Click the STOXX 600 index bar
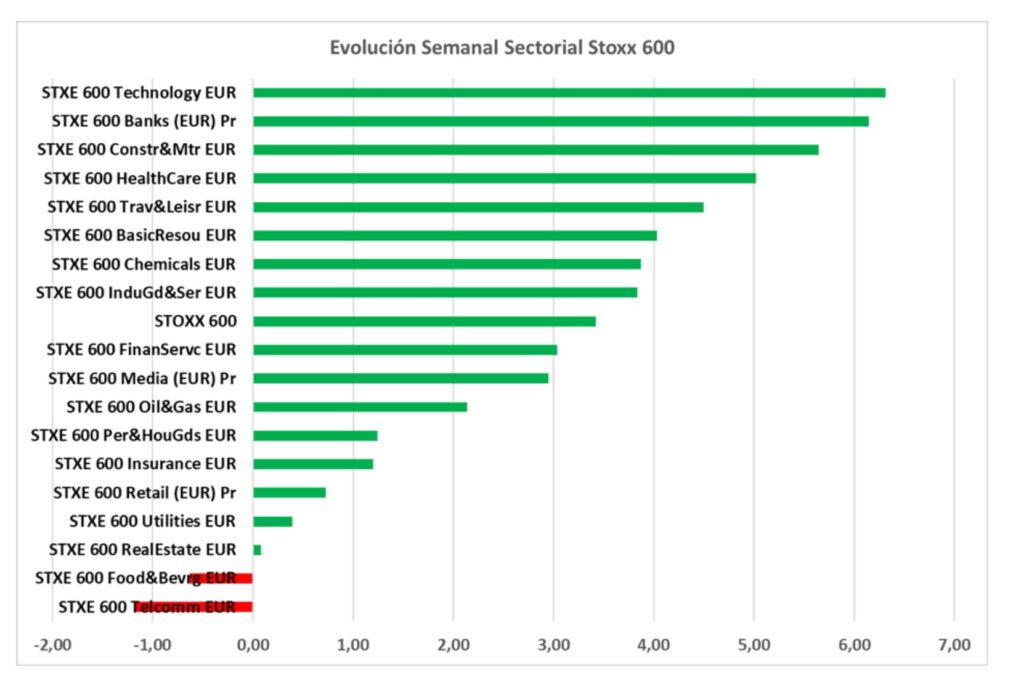 pos(424,321)
